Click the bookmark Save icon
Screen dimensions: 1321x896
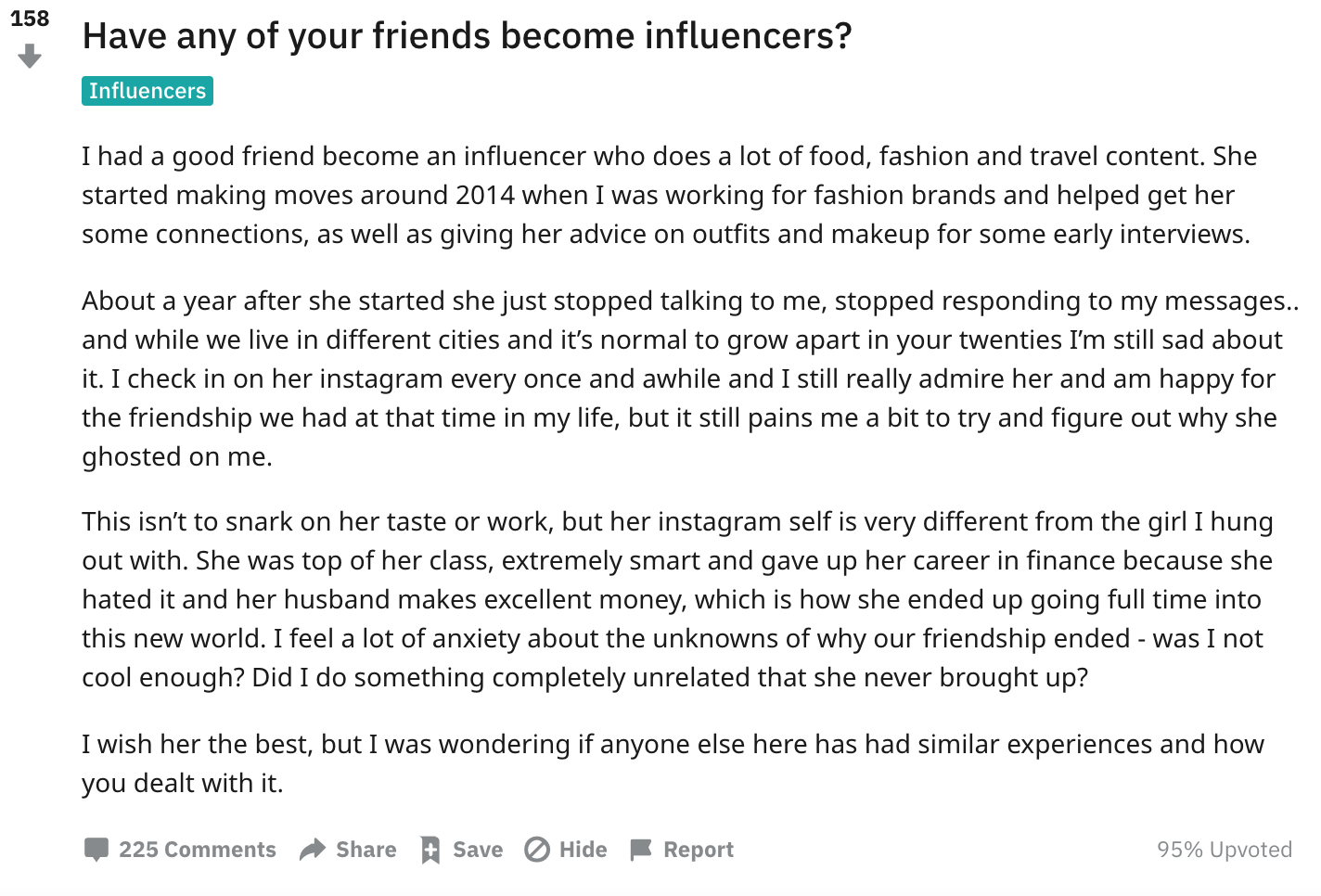[430, 850]
